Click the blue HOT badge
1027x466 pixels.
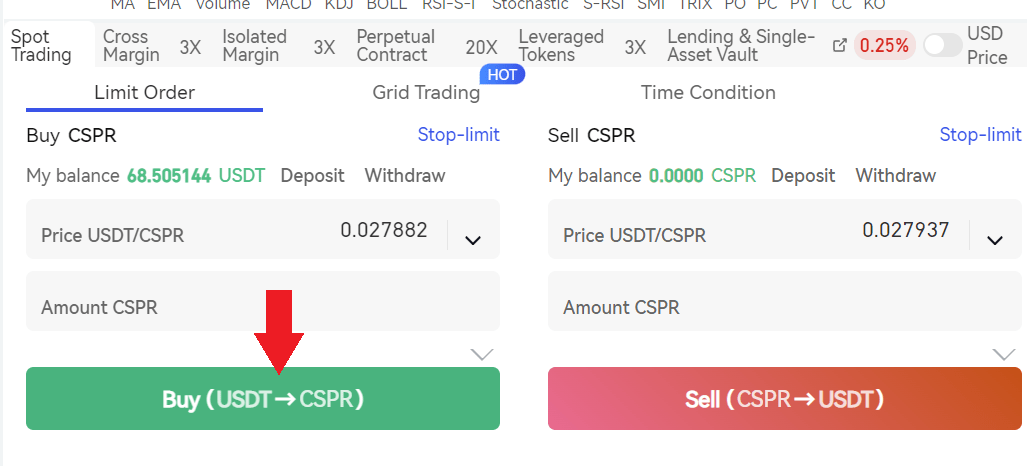point(503,74)
